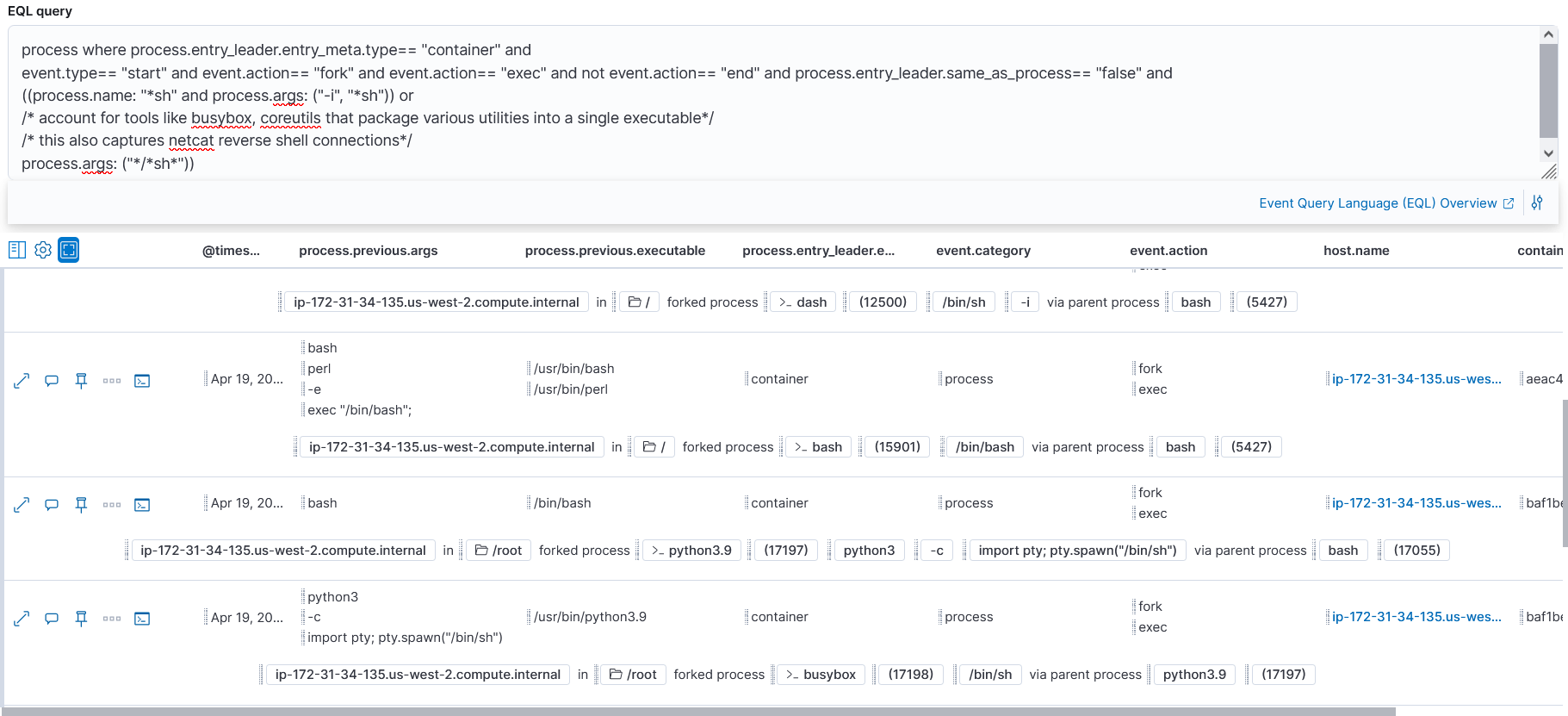
Task: Open the event.action column header menu
Action: (1168, 250)
